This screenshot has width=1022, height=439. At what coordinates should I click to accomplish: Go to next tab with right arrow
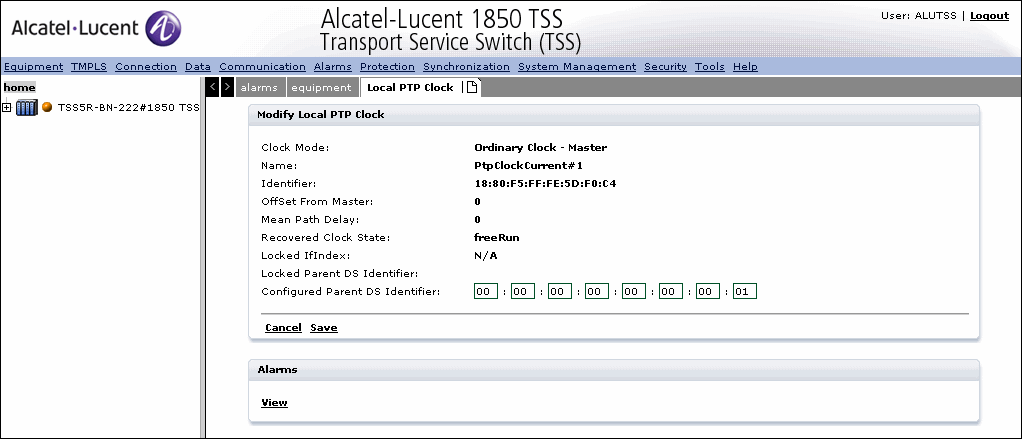coord(227,87)
